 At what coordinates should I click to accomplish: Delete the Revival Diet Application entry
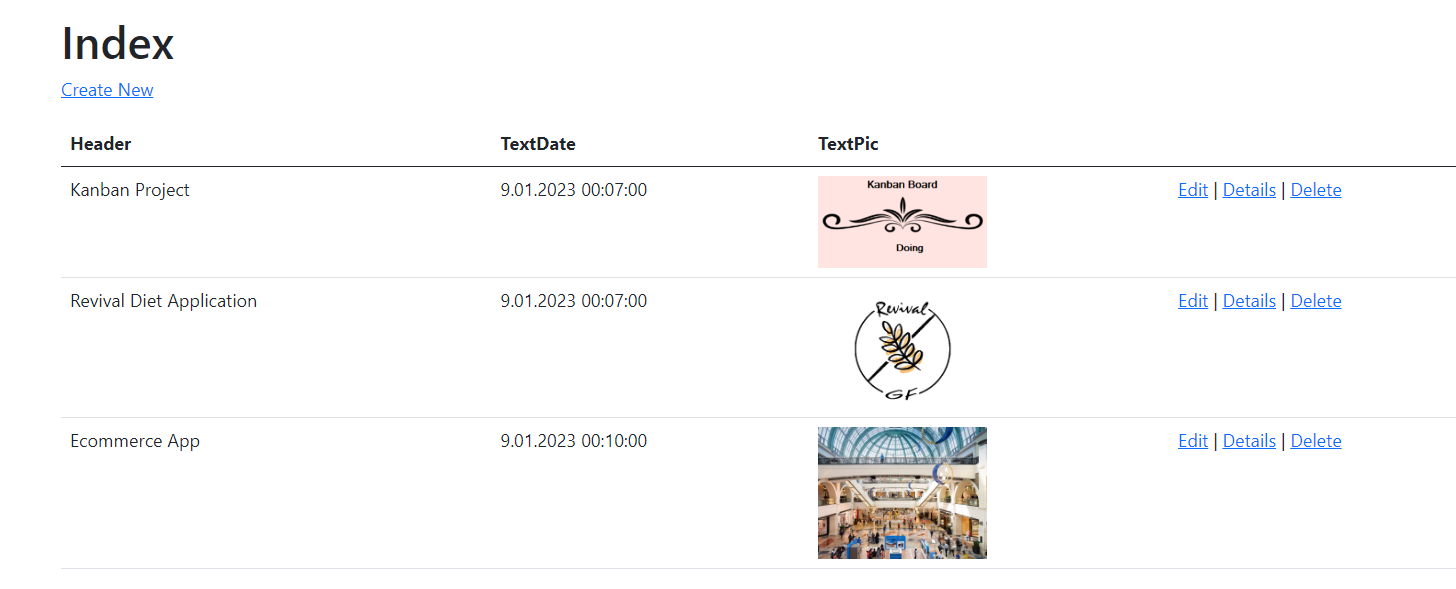coord(1316,301)
